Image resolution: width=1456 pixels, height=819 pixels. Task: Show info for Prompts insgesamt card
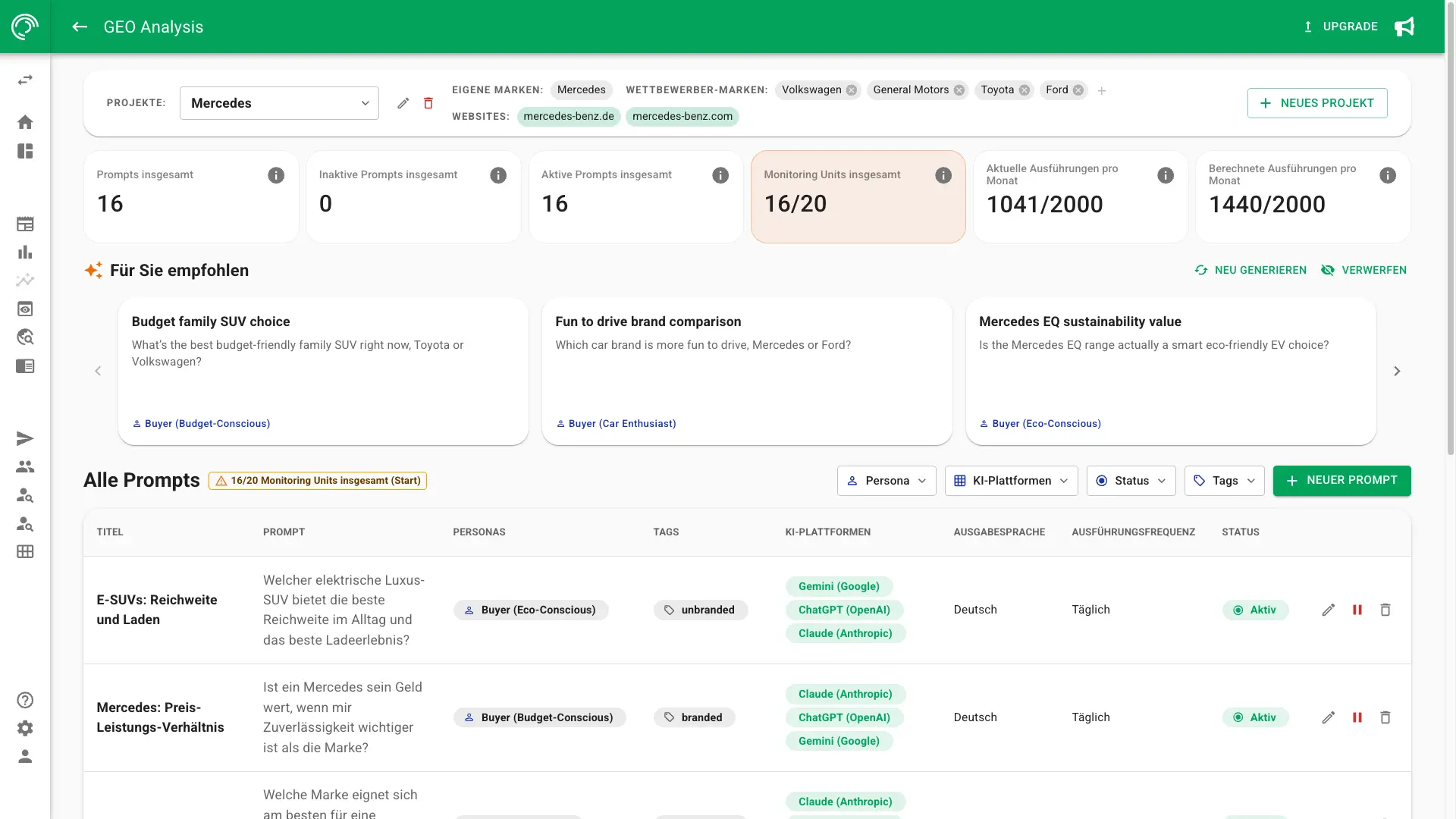pyautogui.click(x=276, y=175)
